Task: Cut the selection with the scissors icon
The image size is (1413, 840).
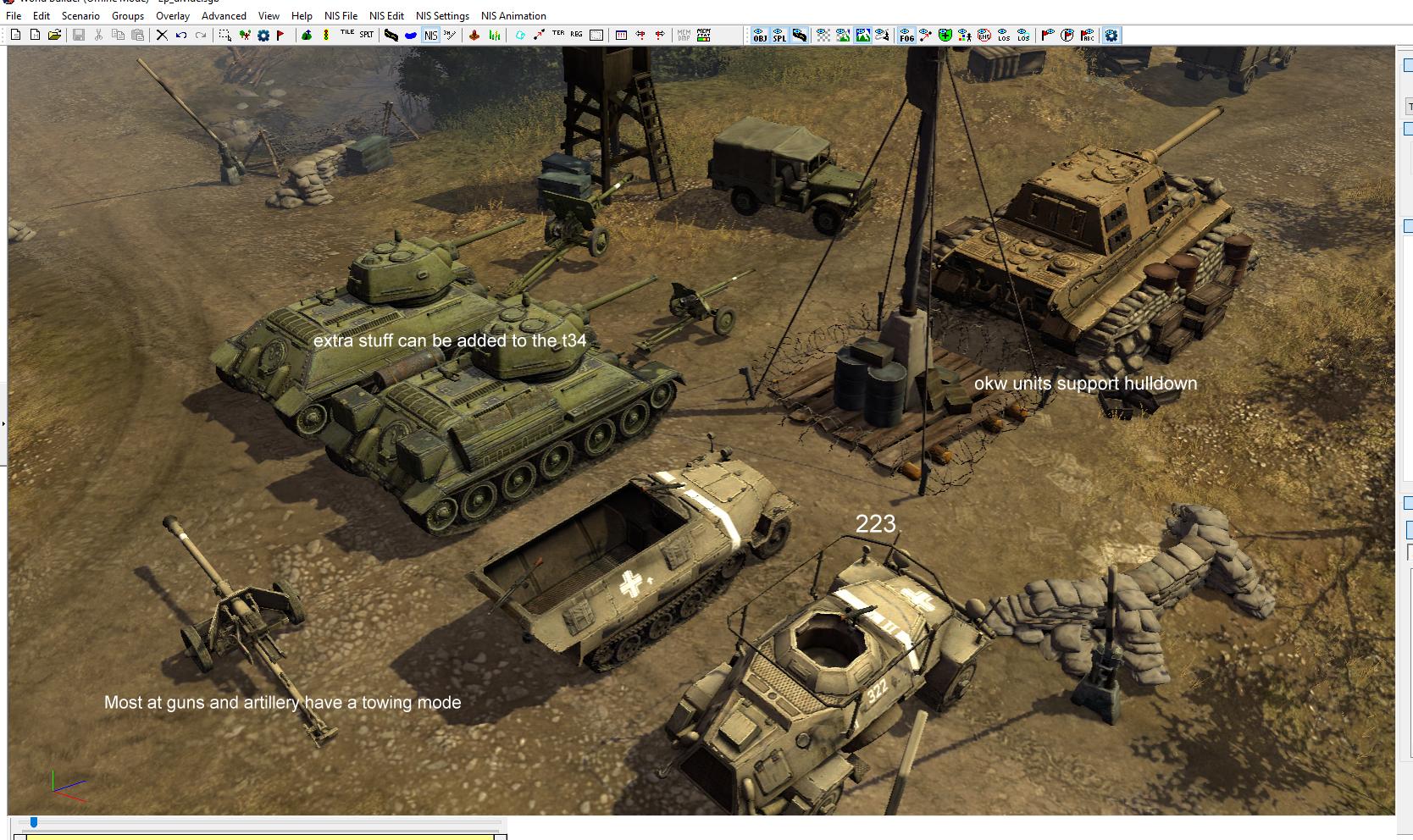Action: coord(98,35)
